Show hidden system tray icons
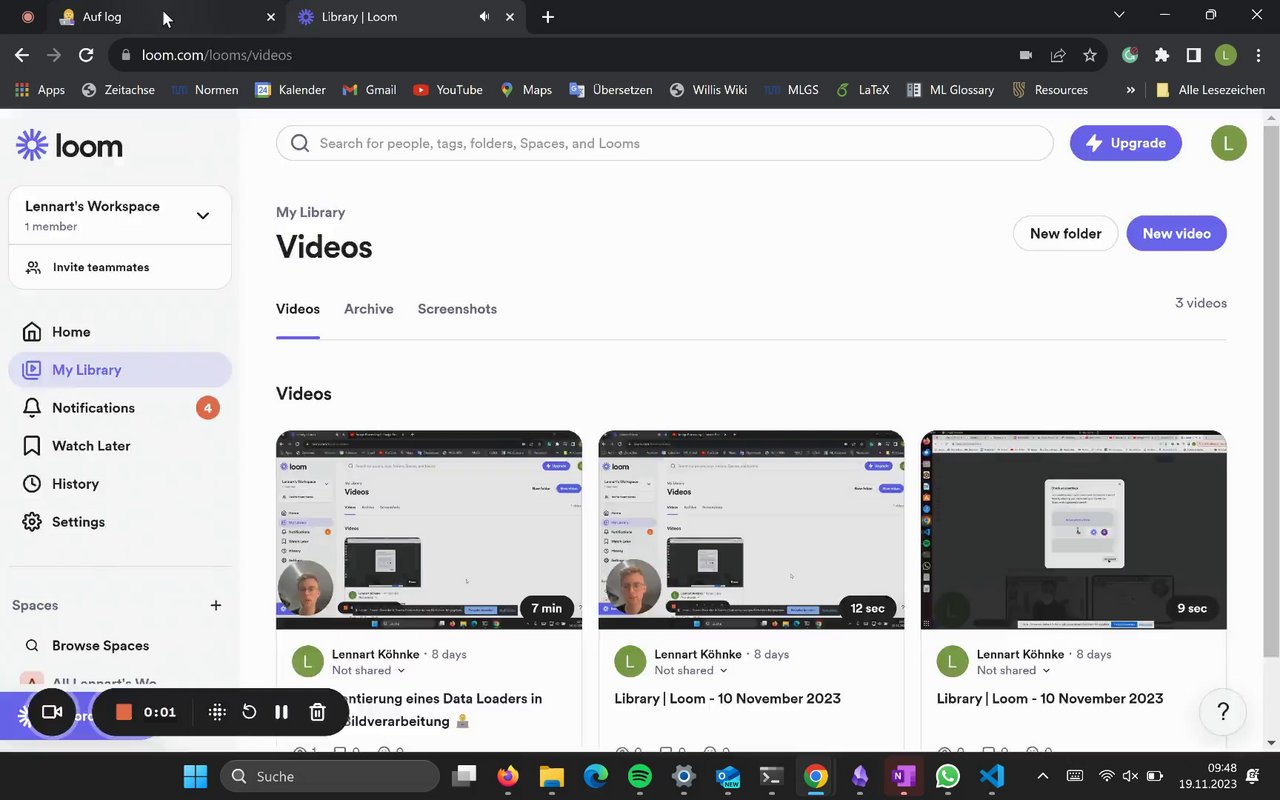Viewport: 1280px width, 800px height. [x=1043, y=776]
